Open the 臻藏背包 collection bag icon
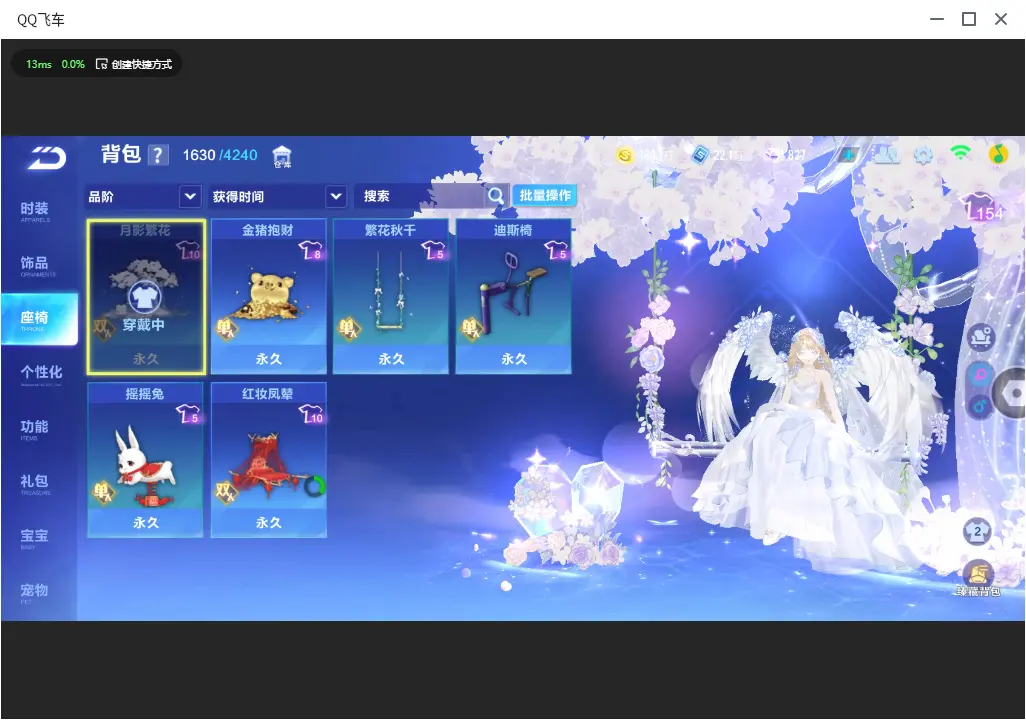This screenshot has height=720, width=1026. tap(978, 577)
